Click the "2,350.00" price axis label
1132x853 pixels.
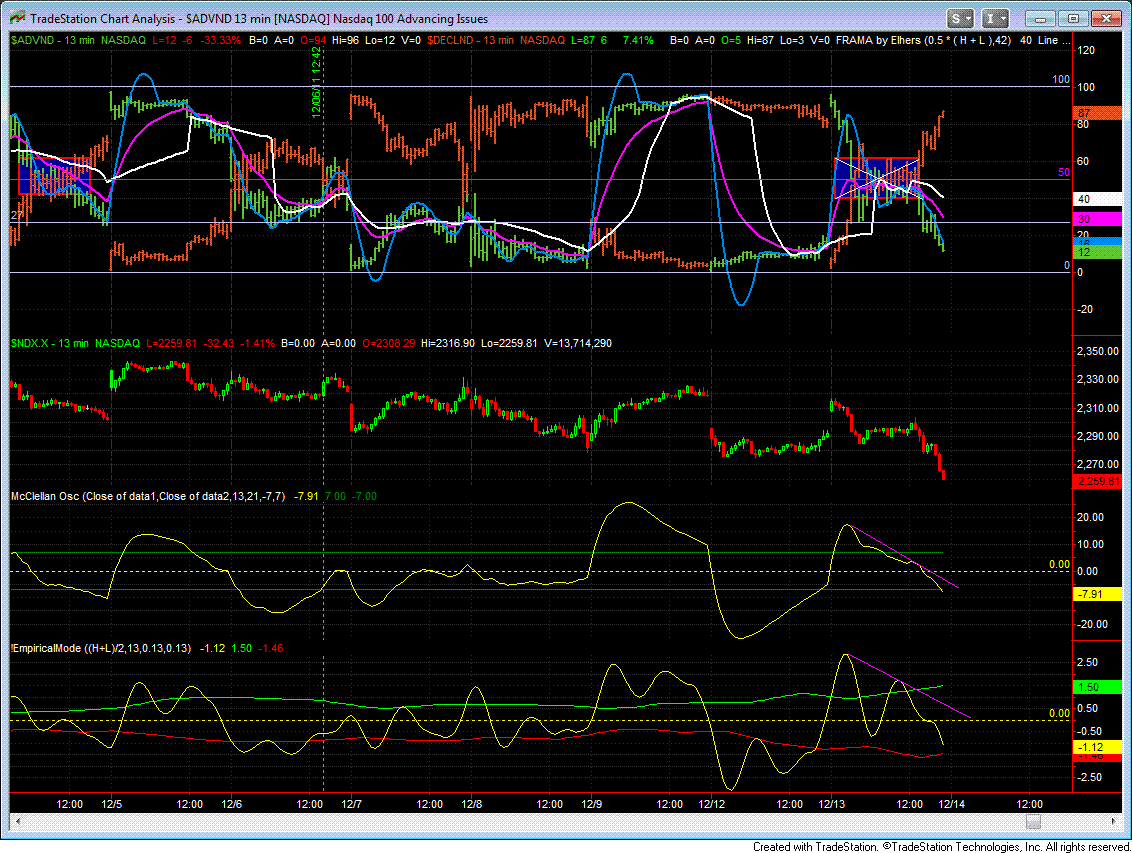pyautogui.click(x=1098, y=351)
